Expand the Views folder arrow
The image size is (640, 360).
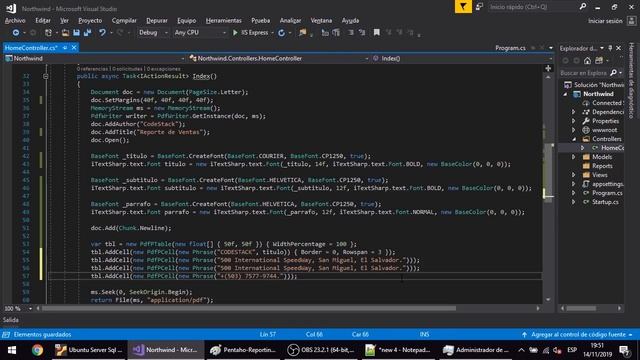tap(573, 175)
